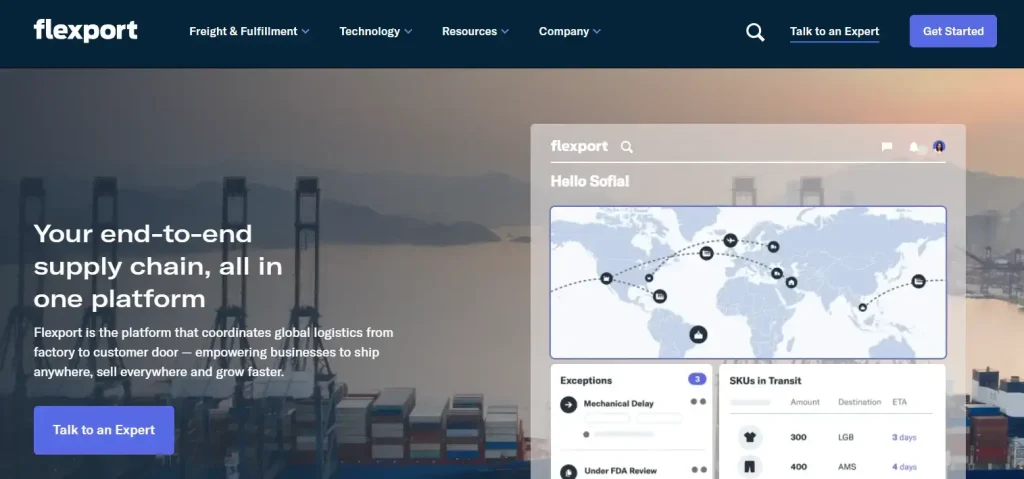Click the flexport logo in the header
This screenshot has width=1024, height=479.
click(86, 31)
